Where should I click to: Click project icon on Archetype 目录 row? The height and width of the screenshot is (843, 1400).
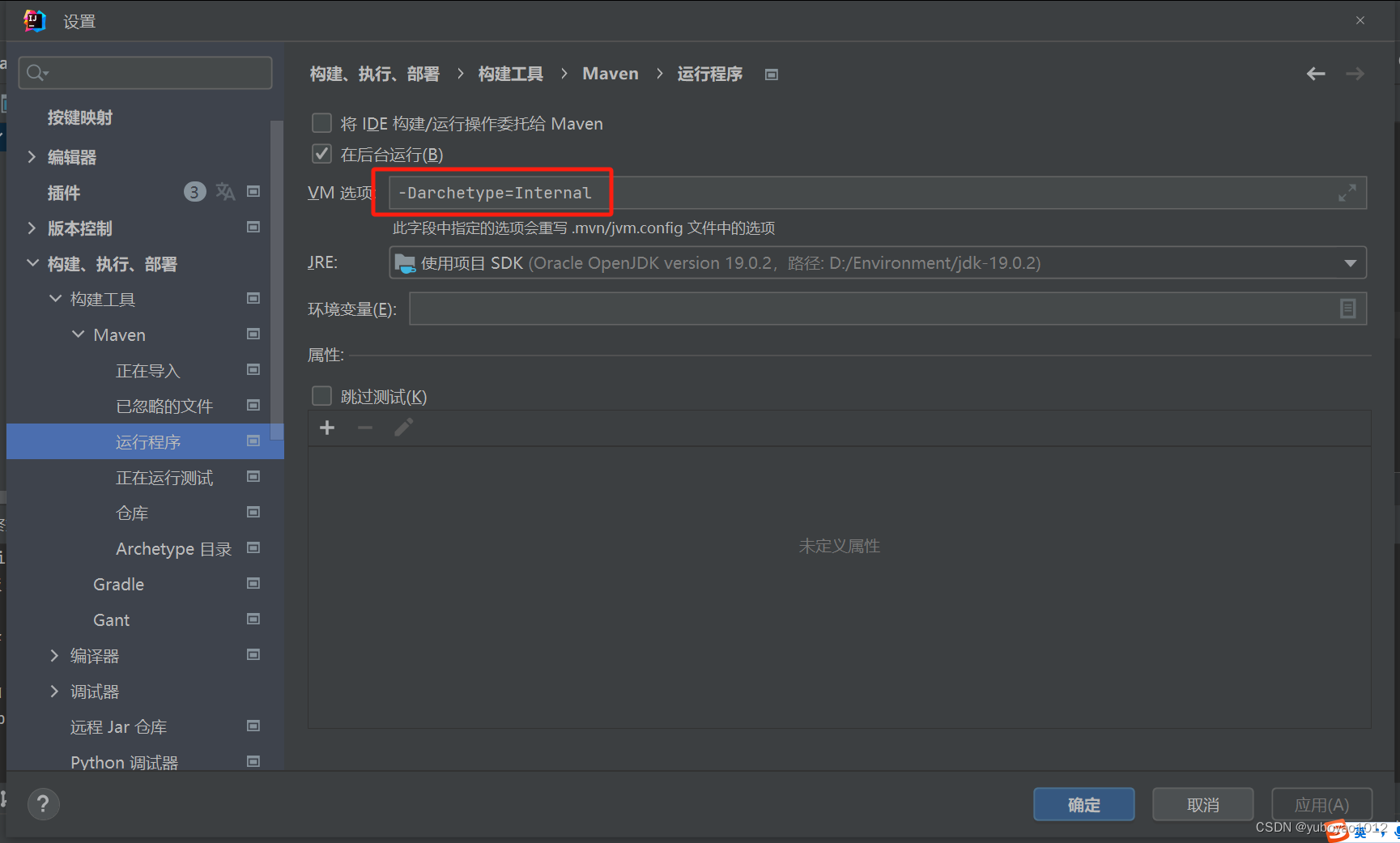[253, 548]
